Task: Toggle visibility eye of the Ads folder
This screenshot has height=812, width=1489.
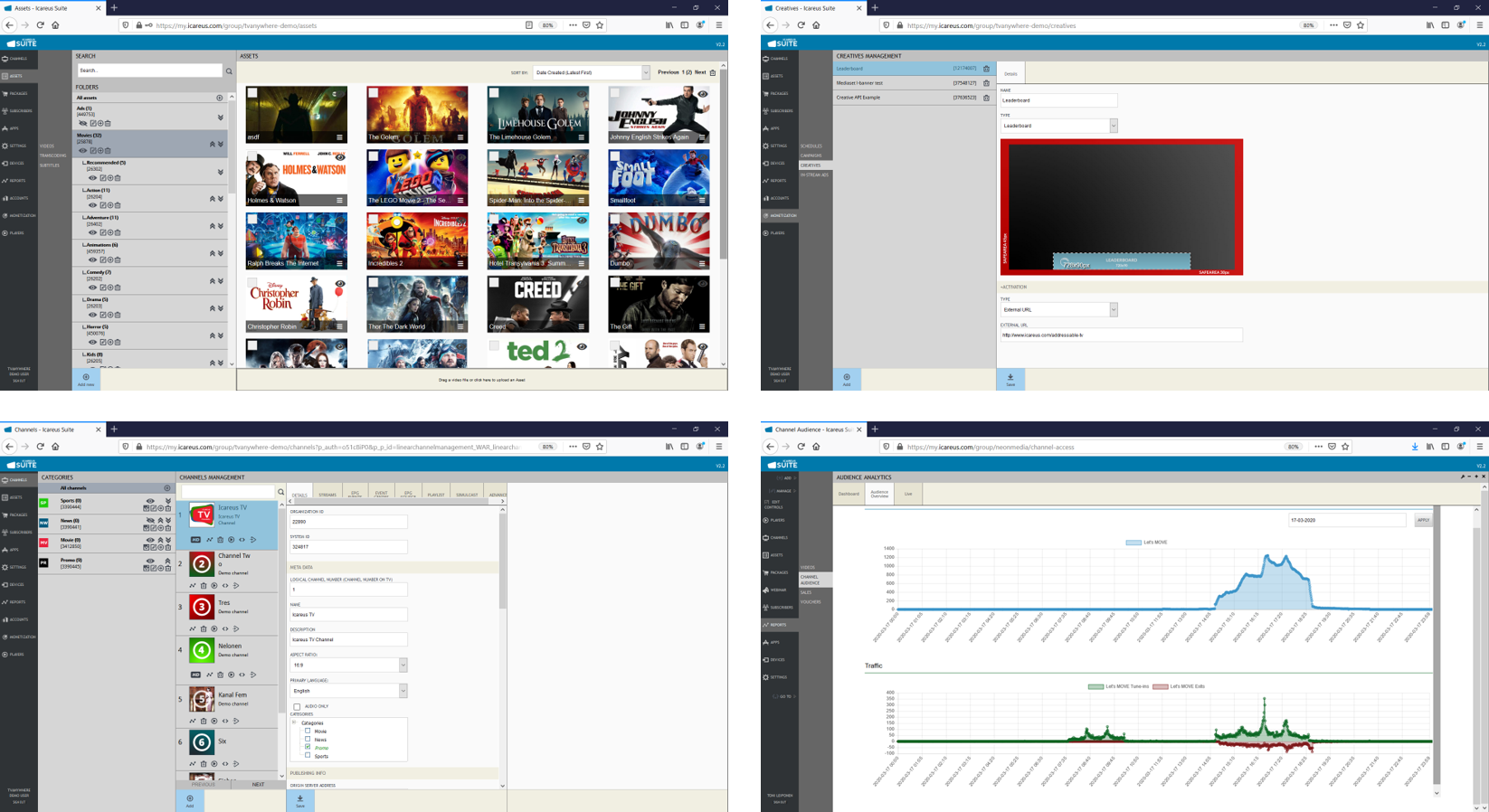Action: pyautogui.click(x=84, y=124)
